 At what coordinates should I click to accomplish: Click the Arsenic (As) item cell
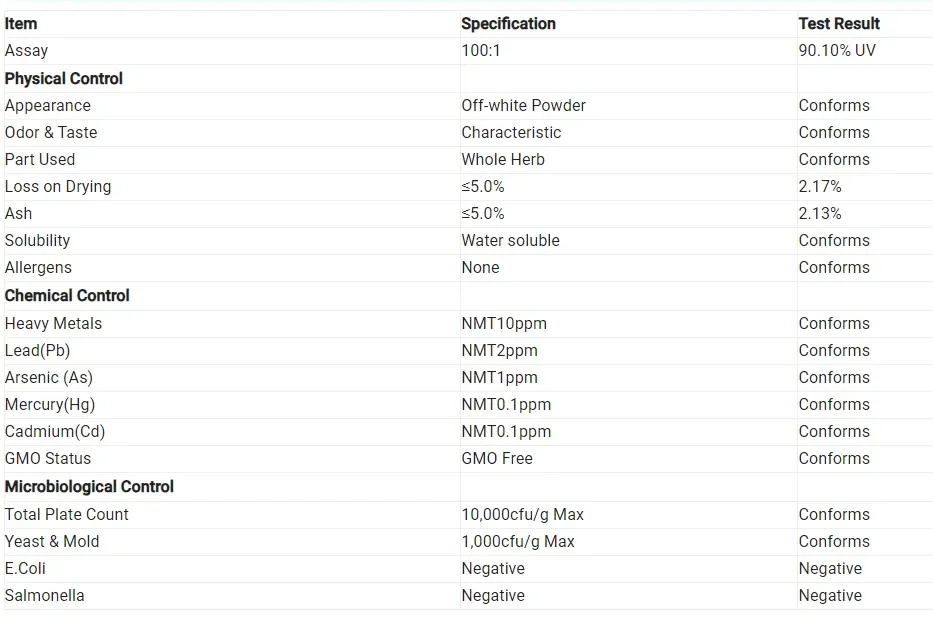49,377
